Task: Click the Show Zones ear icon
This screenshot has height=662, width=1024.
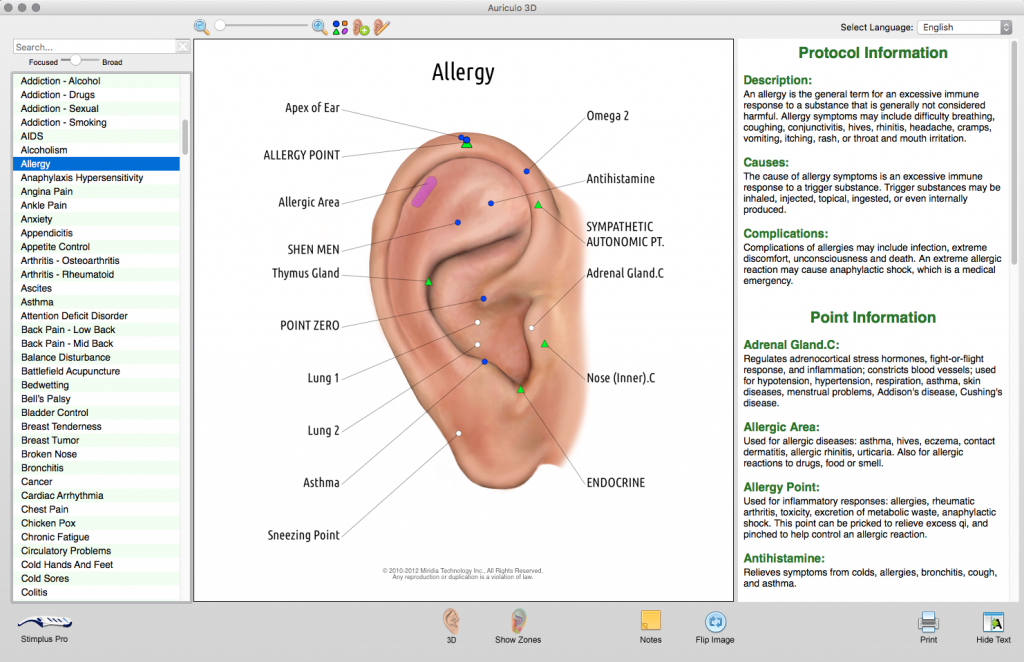Action: [x=518, y=621]
